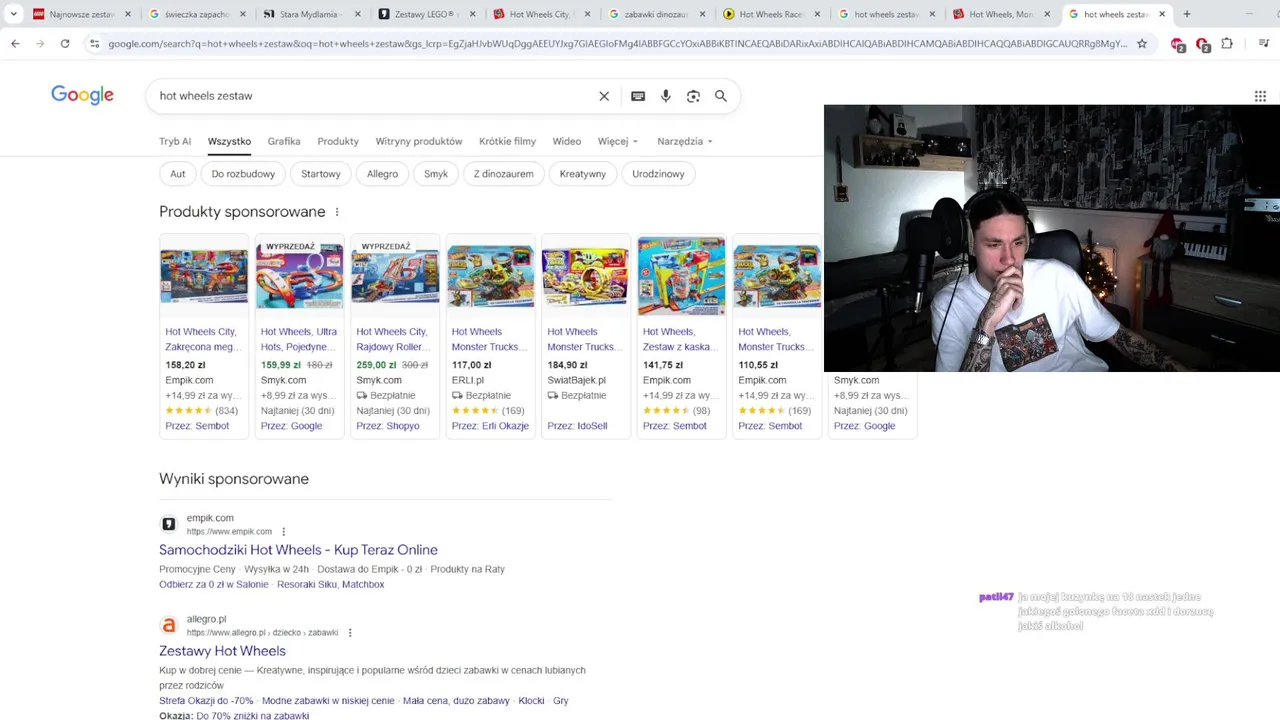1280x720 pixels.
Task: Select the Smyk filter chip
Action: (436, 174)
